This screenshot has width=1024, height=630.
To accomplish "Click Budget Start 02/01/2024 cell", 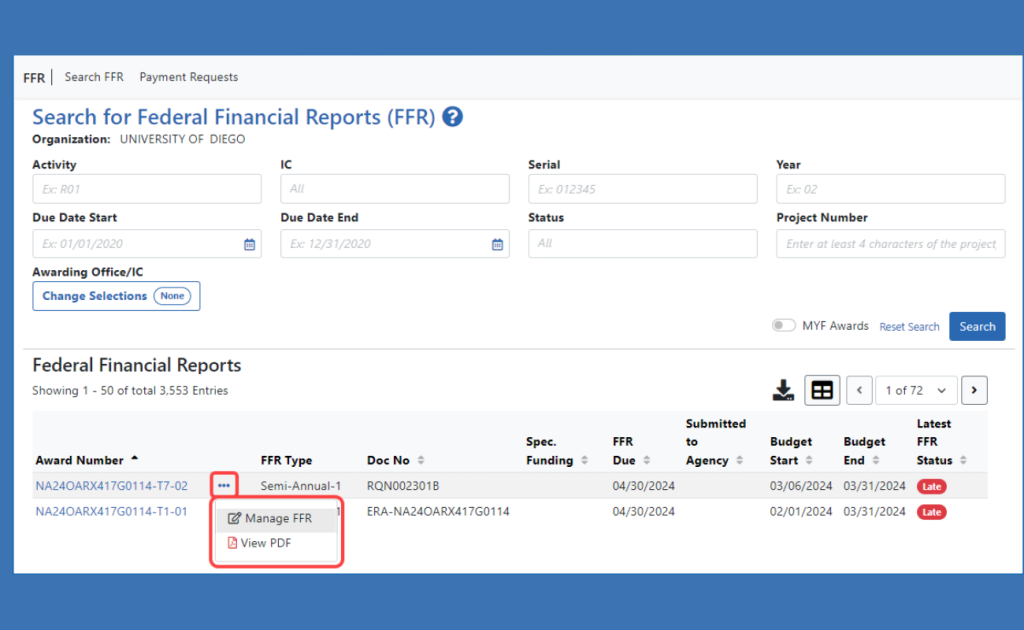I will (801, 511).
